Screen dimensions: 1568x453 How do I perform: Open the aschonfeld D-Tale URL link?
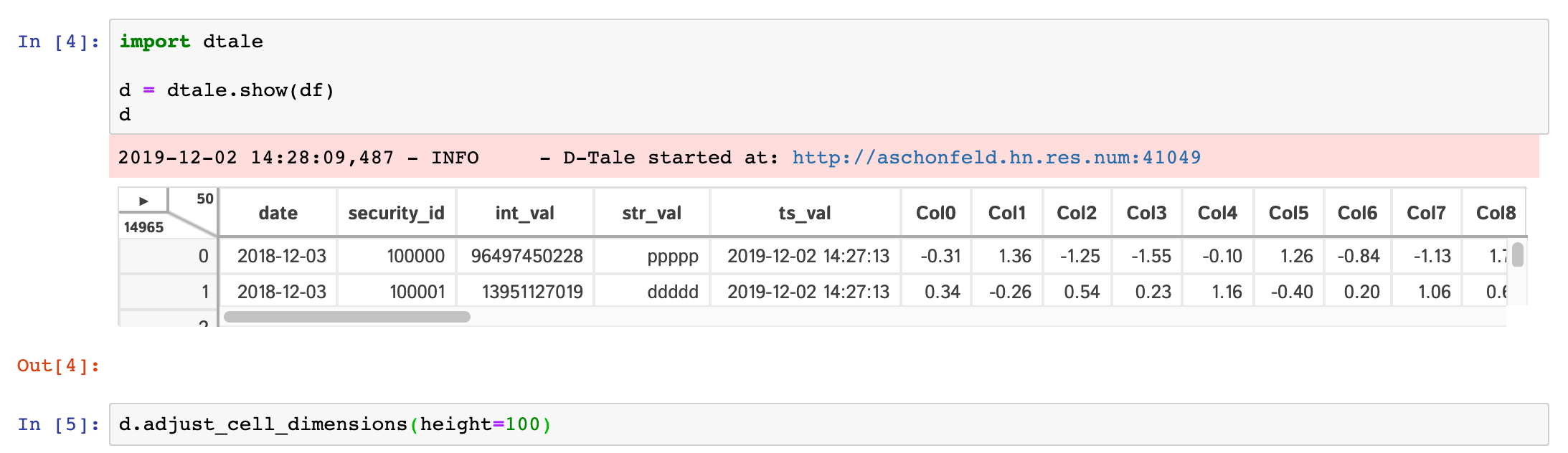click(x=996, y=158)
